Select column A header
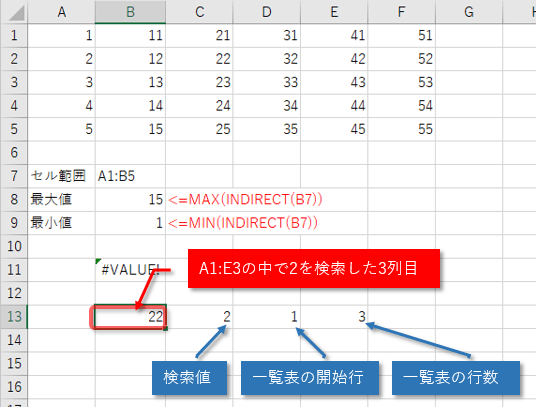The image size is (536, 407). coord(62,12)
